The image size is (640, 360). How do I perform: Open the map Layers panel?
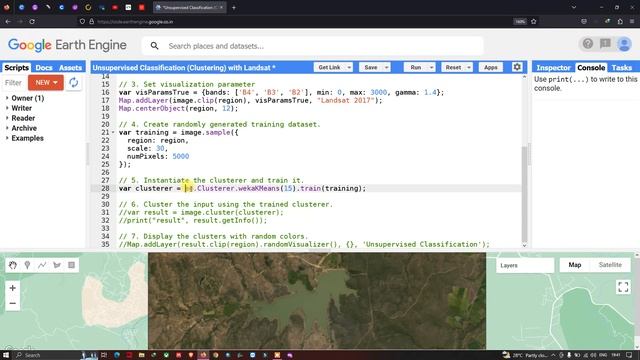[x=525, y=265]
